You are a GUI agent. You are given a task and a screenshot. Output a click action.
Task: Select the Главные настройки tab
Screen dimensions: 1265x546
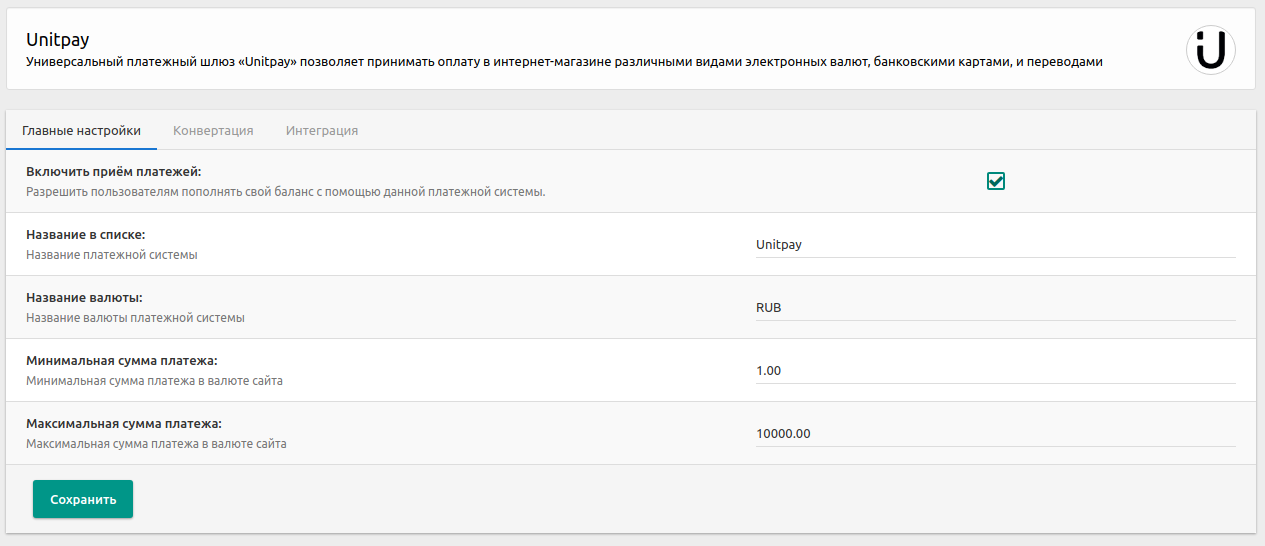tap(81, 130)
